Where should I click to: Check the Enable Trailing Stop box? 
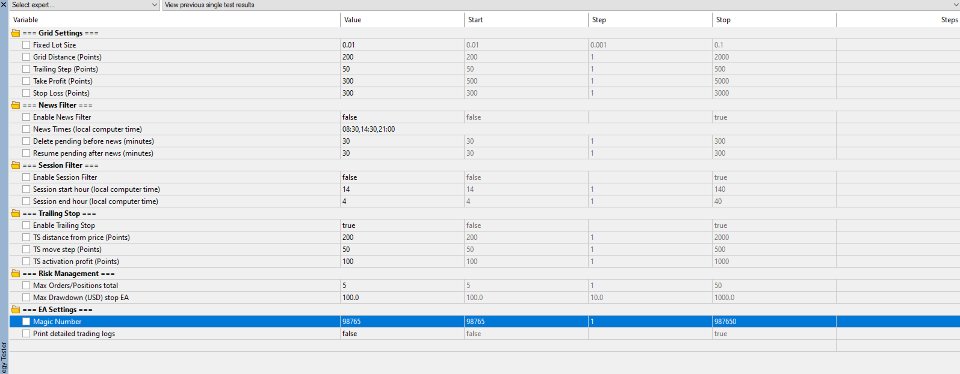26,225
